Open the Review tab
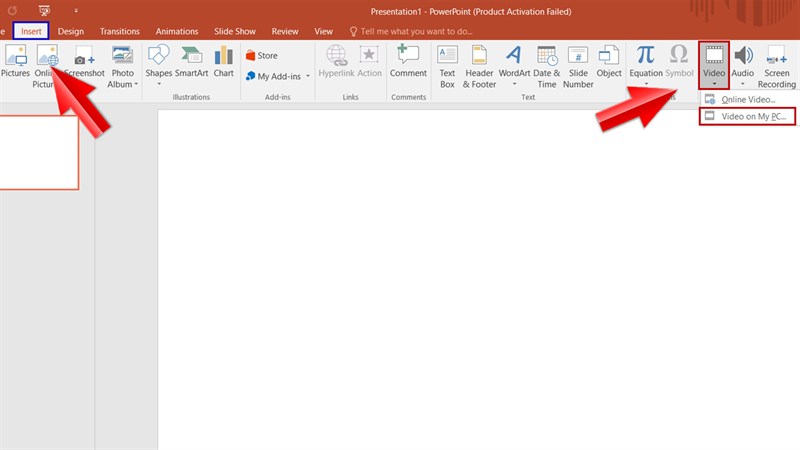 285,31
